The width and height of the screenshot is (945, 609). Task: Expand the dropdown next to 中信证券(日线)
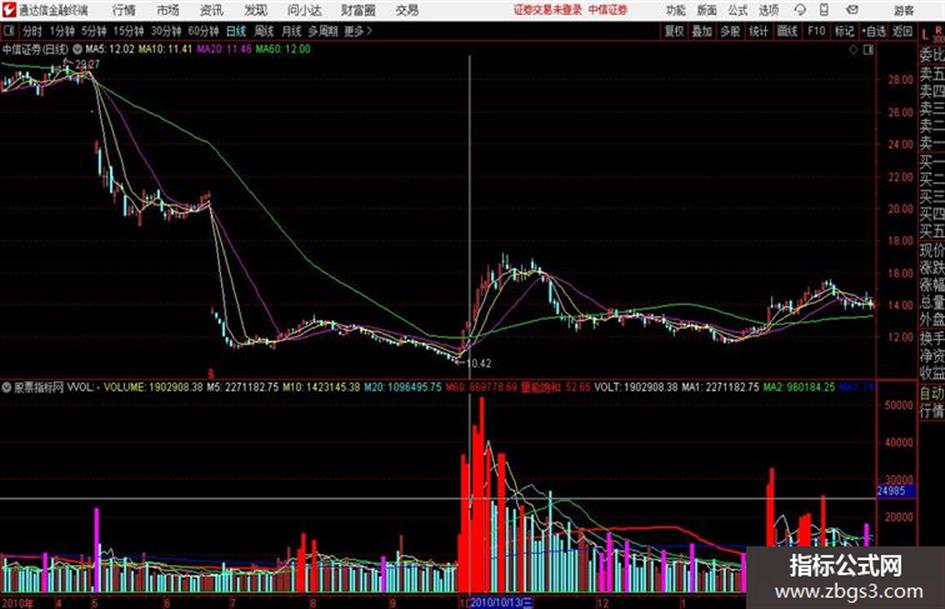[x=78, y=49]
